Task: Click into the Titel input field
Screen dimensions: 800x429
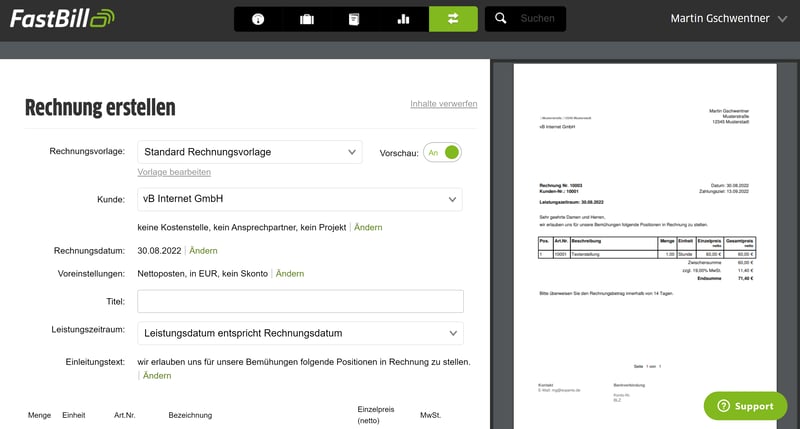Action: coord(300,301)
